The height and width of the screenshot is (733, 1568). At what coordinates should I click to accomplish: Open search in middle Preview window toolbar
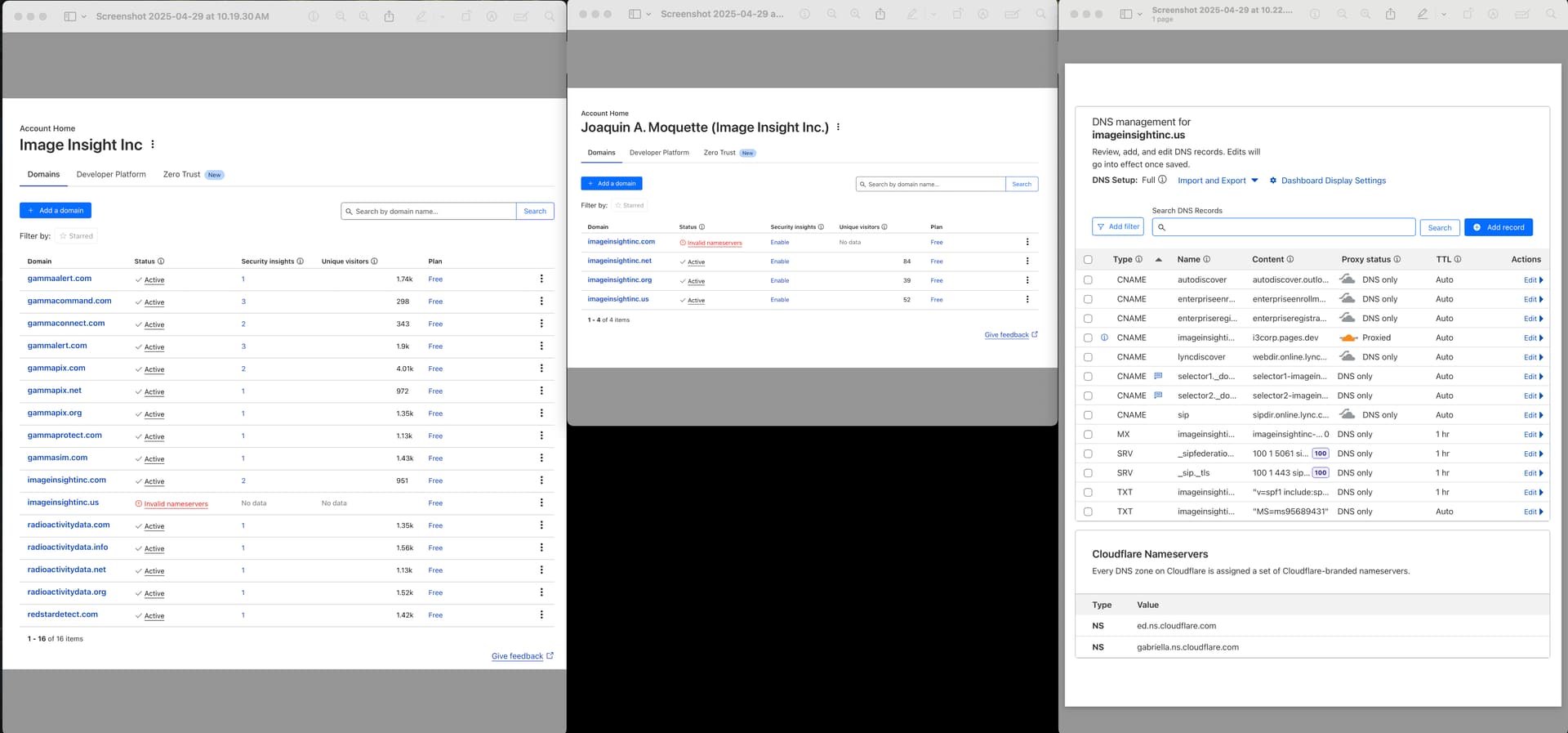coord(1040,14)
